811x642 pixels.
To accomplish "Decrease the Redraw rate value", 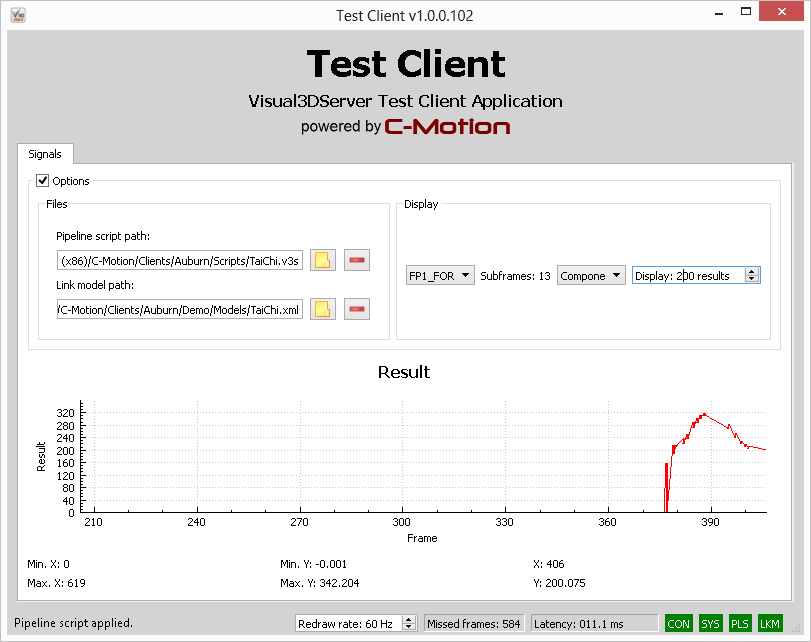I will click(x=409, y=628).
